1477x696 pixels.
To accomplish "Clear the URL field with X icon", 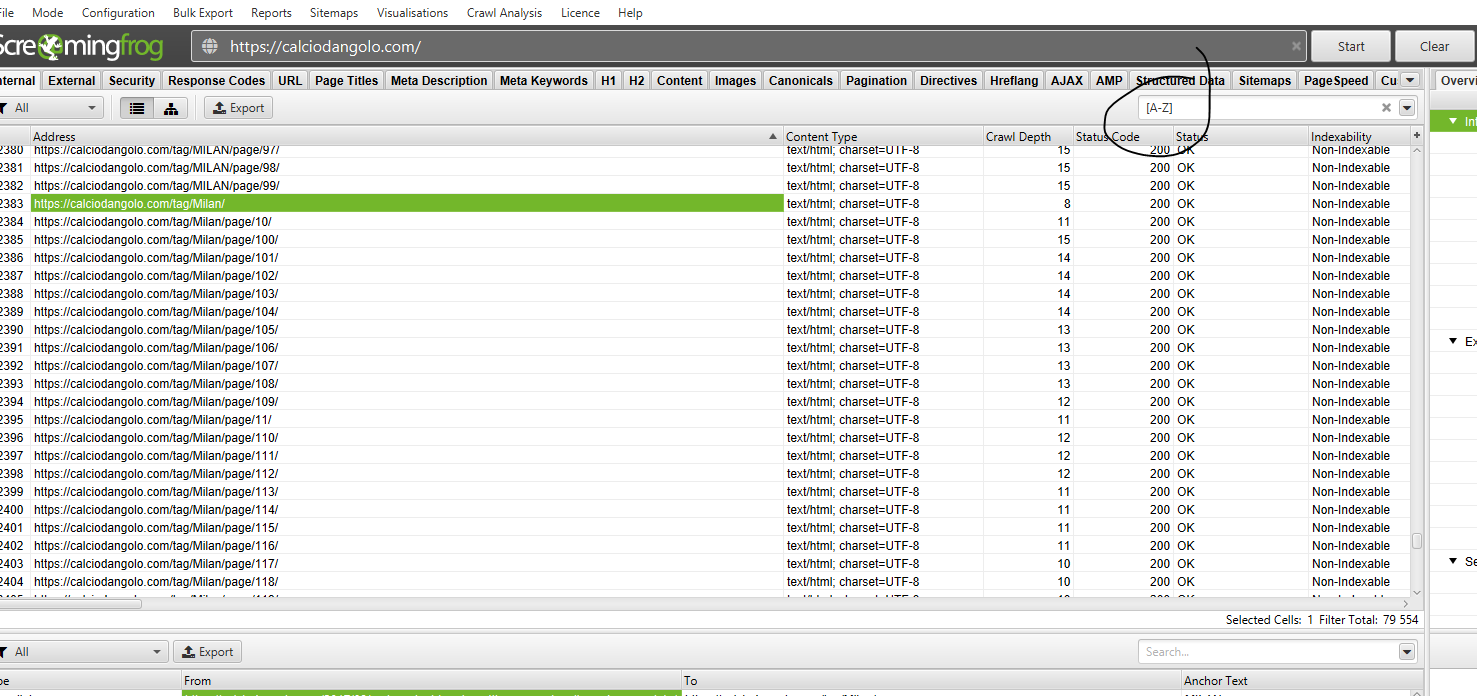I will point(1296,46).
